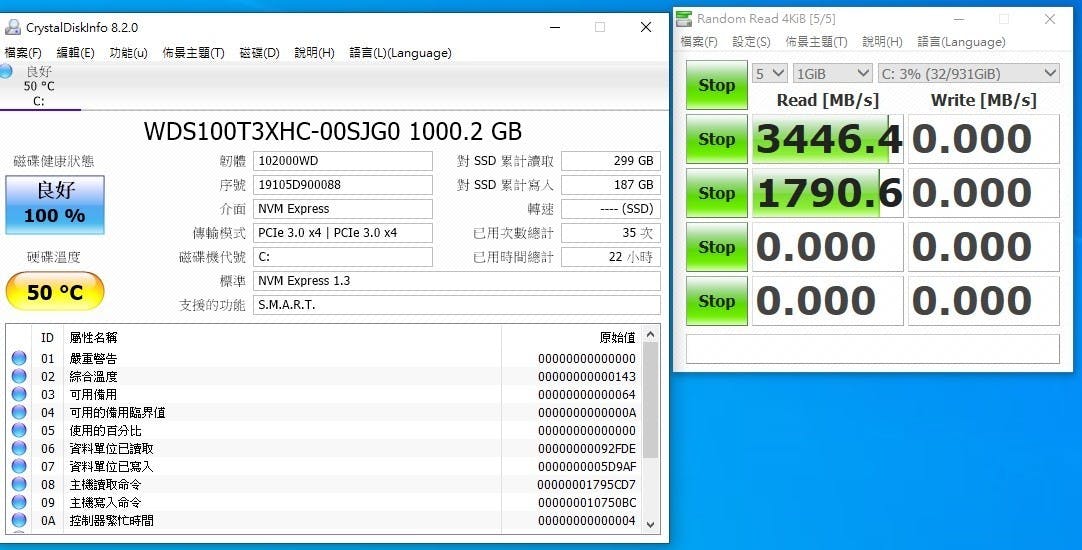Click drive model WDS100T3XHC-00SJG0 1000.2 GB title
This screenshot has height=550, width=1082.
click(x=333, y=131)
